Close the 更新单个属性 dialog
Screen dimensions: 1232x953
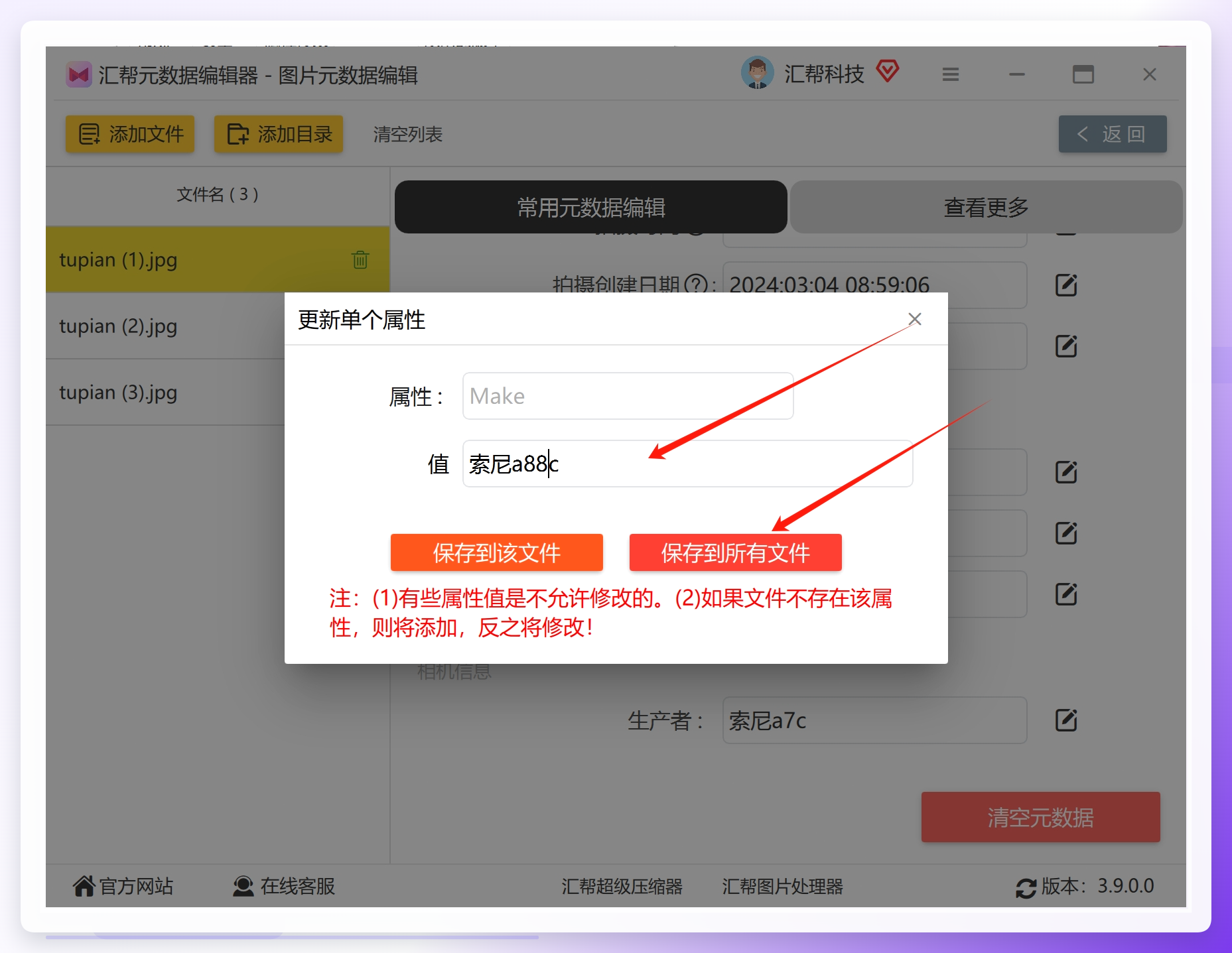pyautogui.click(x=915, y=319)
